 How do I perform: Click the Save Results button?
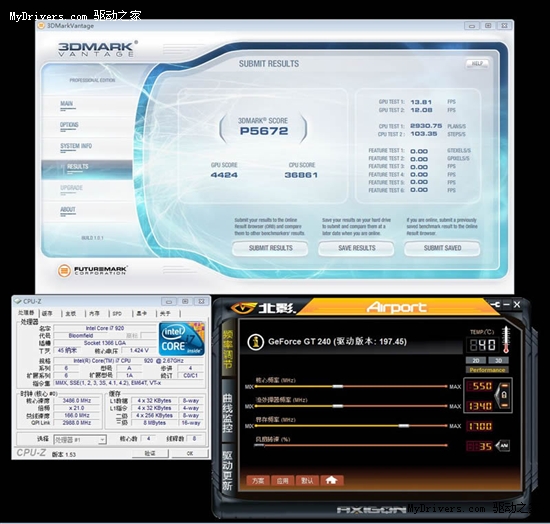[356, 248]
